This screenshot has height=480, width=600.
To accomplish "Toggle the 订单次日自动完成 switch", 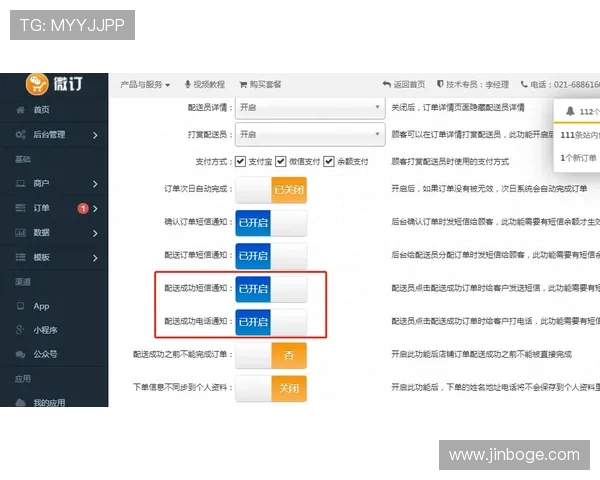I will point(271,189).
